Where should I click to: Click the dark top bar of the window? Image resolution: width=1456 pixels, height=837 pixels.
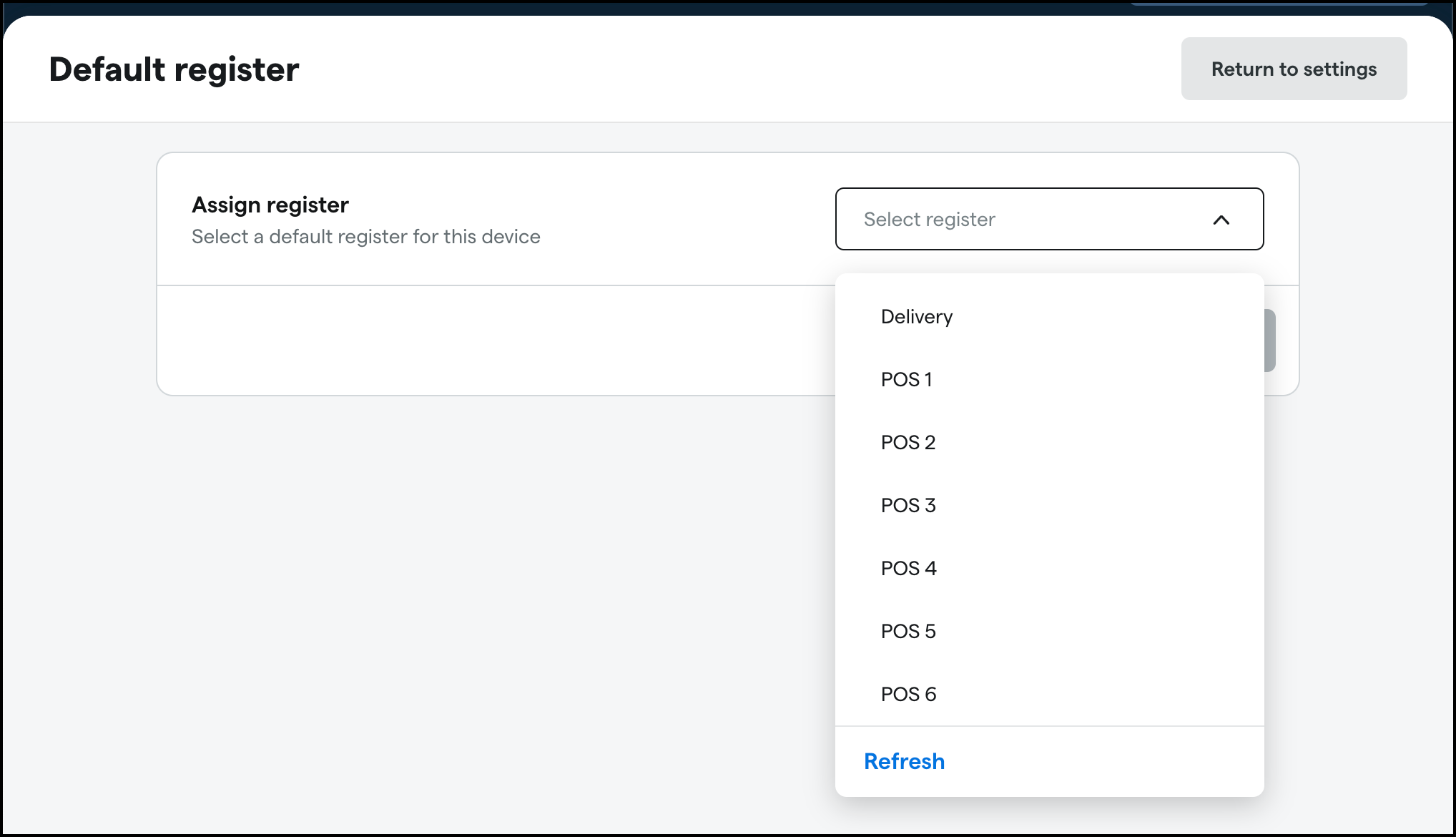pyautogui.click(x=715, y=6)
